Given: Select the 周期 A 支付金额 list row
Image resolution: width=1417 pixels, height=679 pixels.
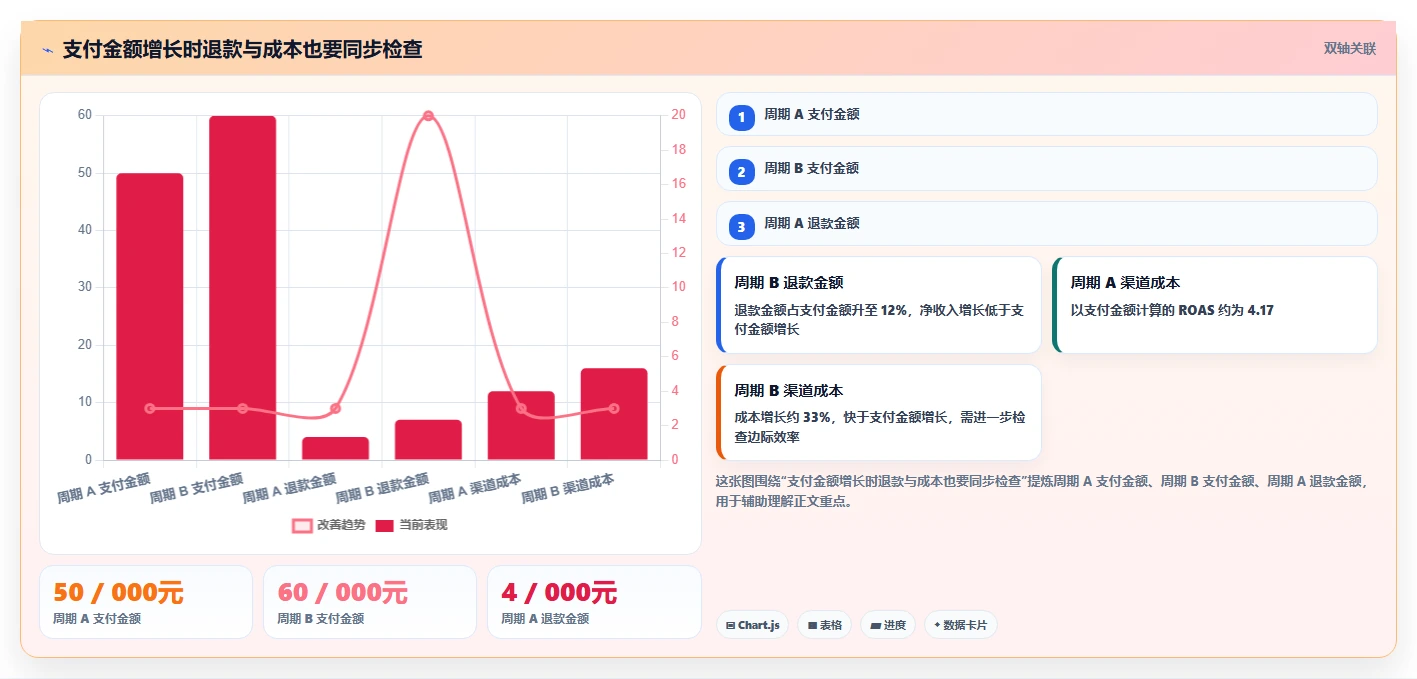Looking at the screenshot, I should [1047, 114].
